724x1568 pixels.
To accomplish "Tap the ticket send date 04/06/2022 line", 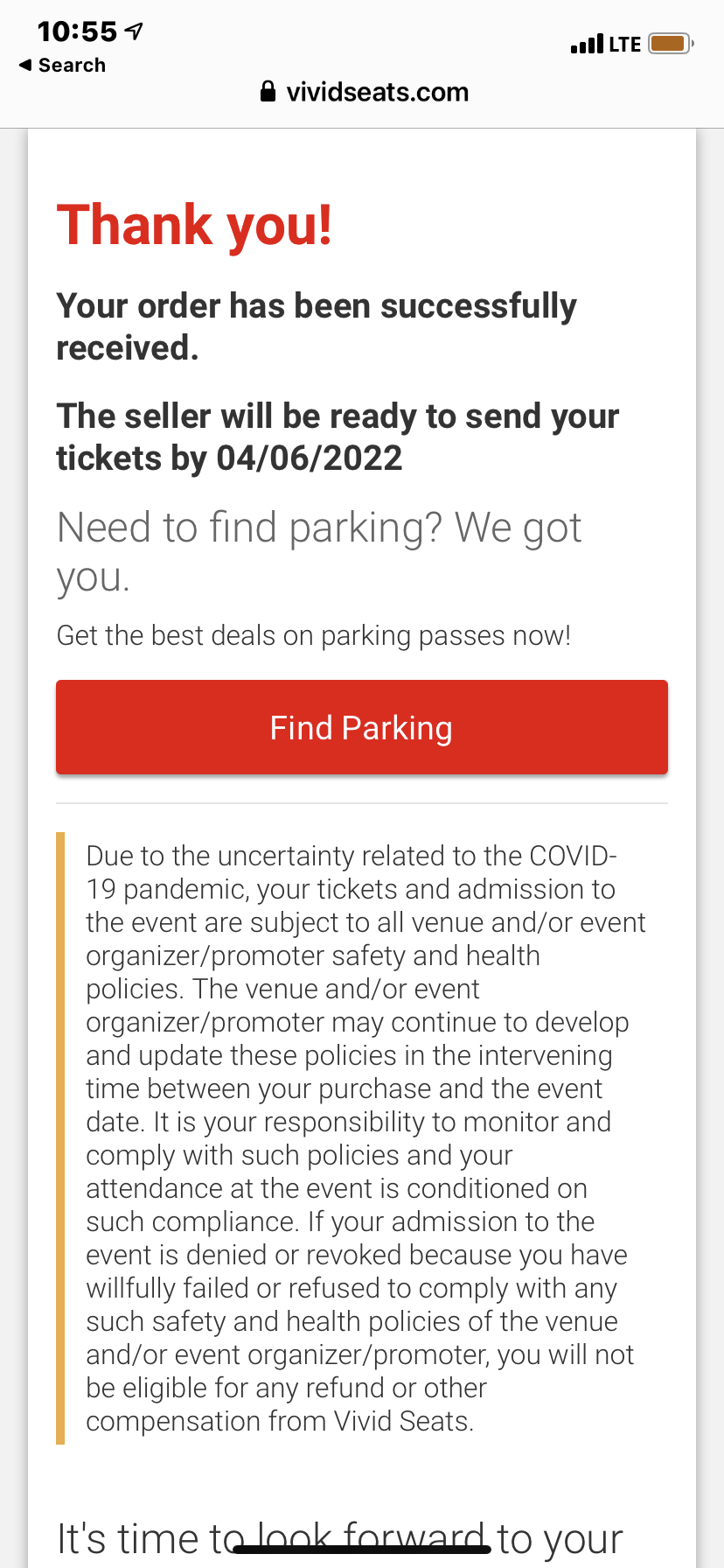I will click(x=338, y=437).
